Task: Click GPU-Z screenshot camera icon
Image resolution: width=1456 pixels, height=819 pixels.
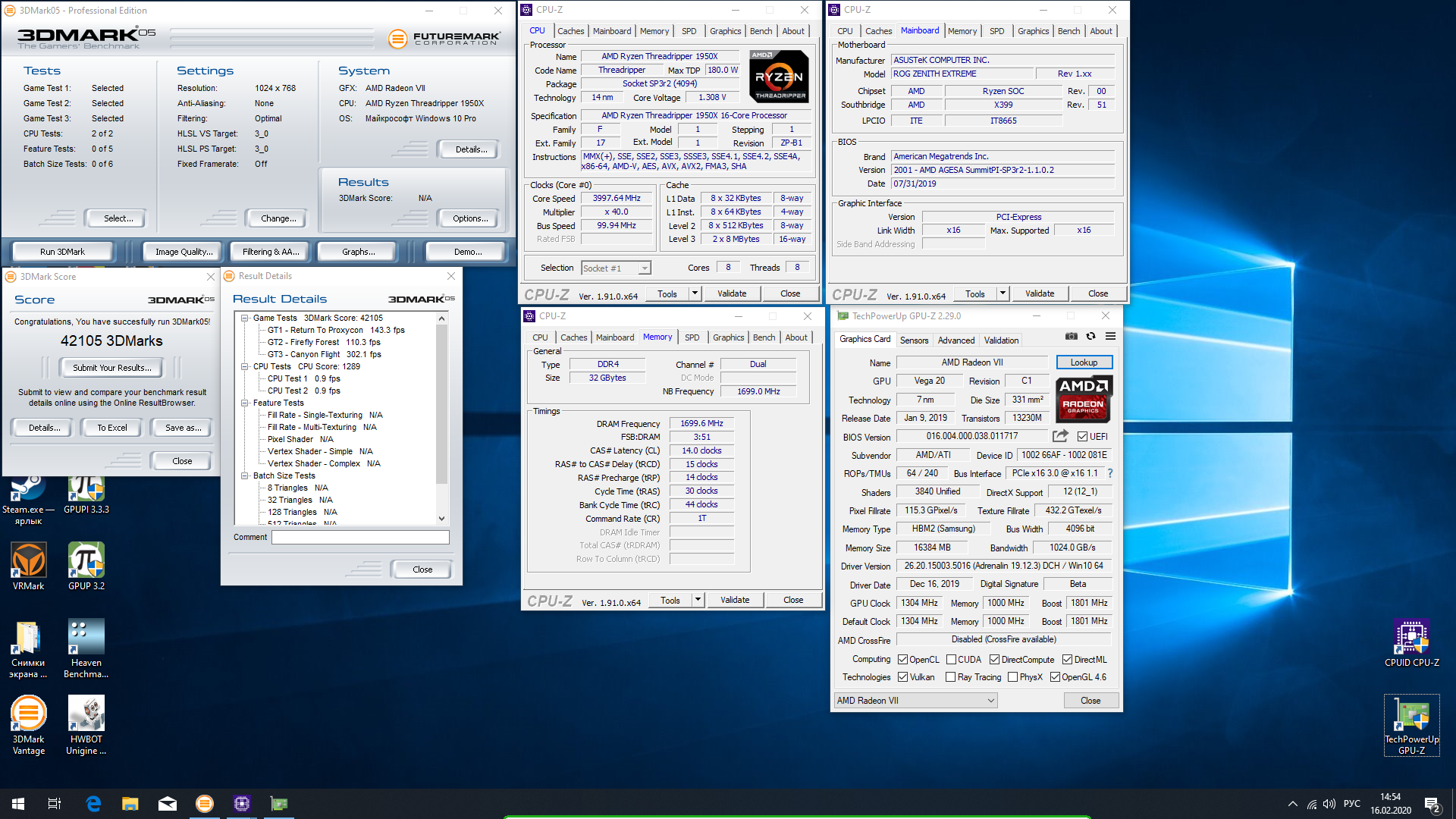Action: pos(1071,337)
